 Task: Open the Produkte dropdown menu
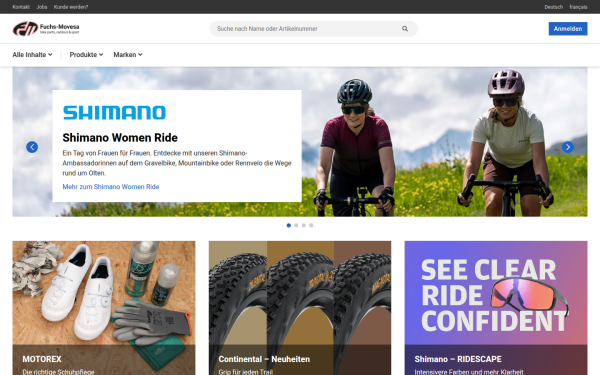point(86,55)
